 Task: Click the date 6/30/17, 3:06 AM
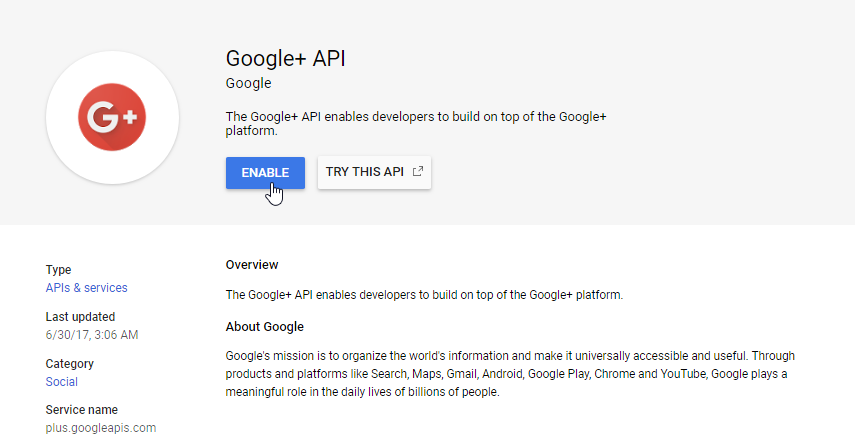[x=92, y=335]
